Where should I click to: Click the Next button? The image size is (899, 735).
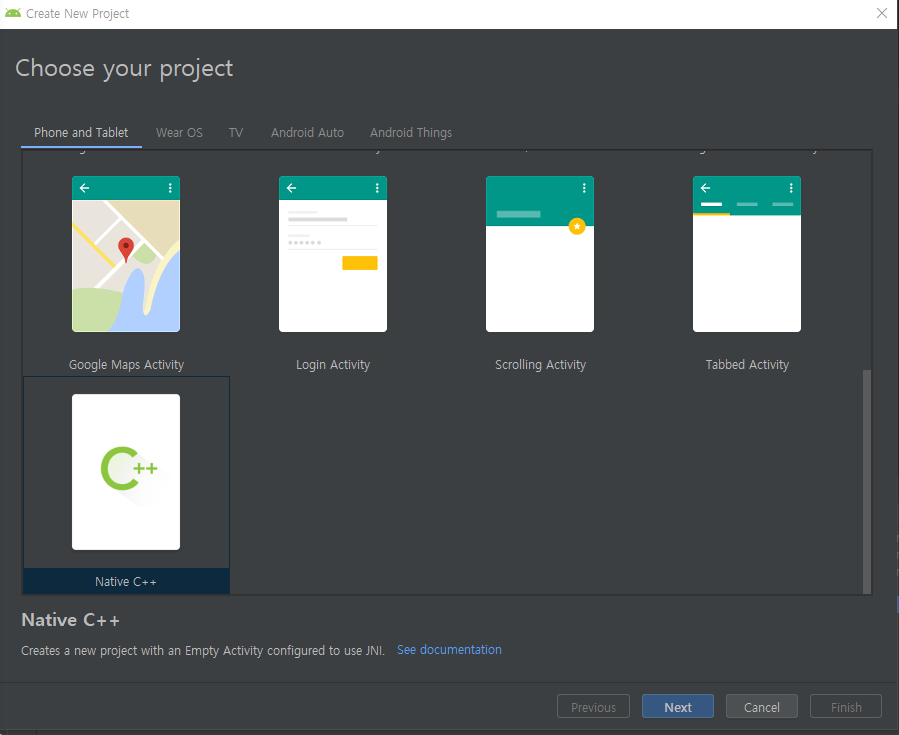(x=678, y=707)
